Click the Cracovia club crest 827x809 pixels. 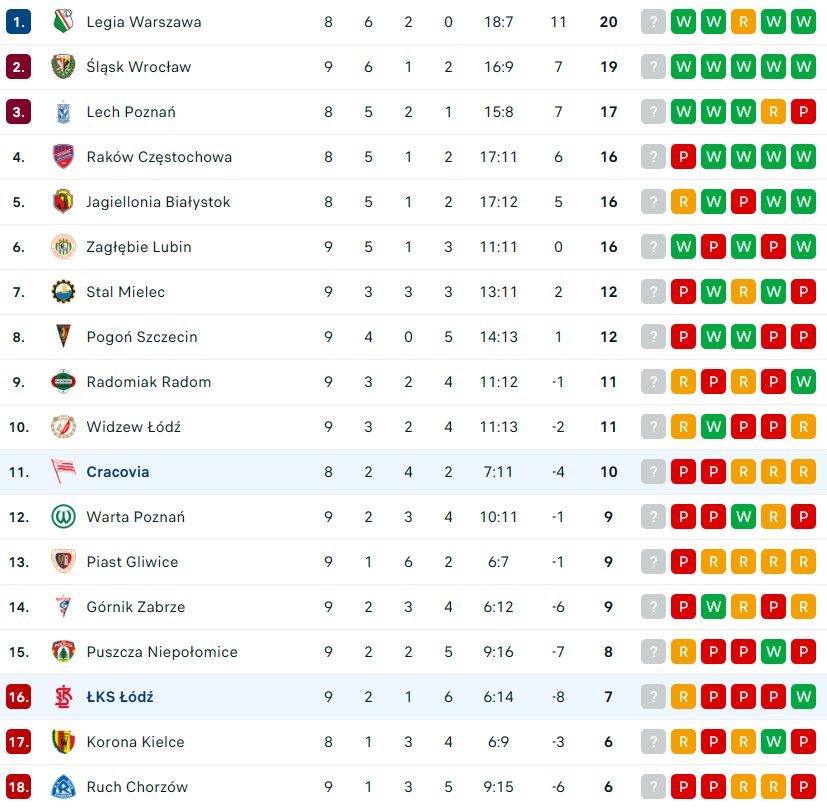(x=63, y=472)
